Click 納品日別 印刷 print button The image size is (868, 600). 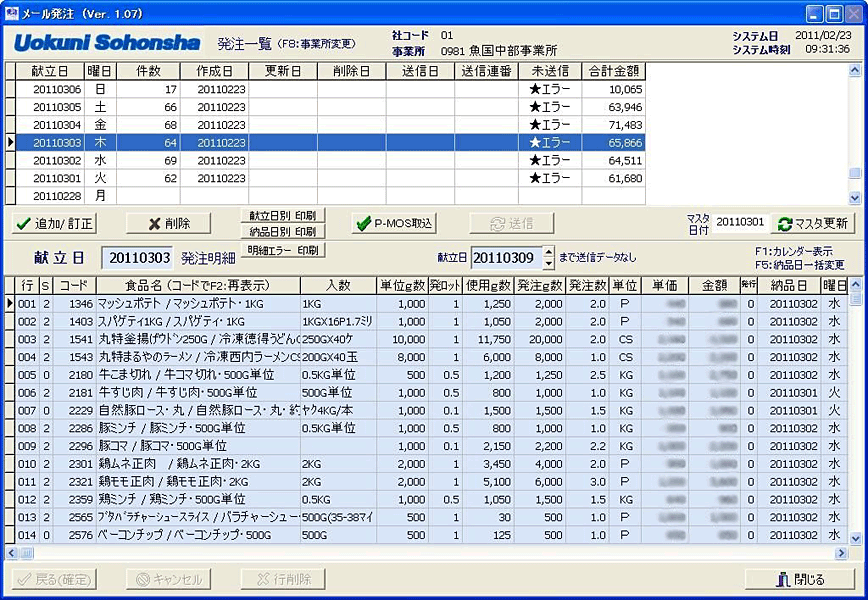[x=284, y=232]
